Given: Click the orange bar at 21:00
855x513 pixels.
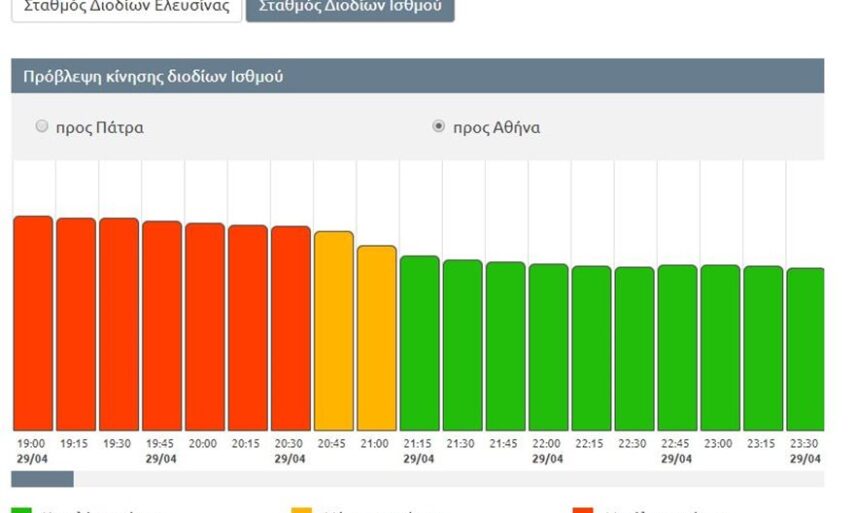Looking at the screenshot, I should point(377,338).
